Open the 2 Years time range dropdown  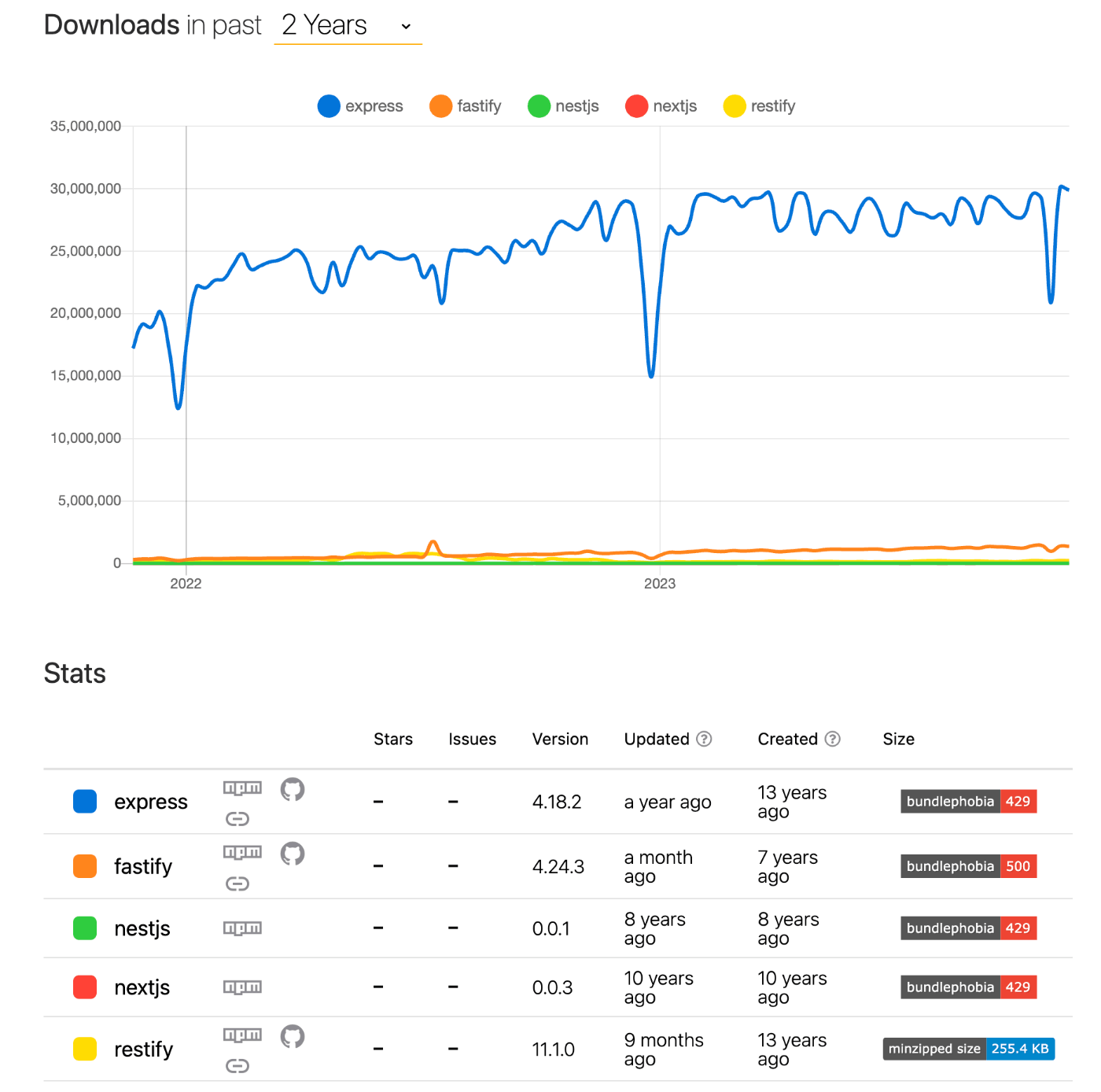click(x=348, y=26)
